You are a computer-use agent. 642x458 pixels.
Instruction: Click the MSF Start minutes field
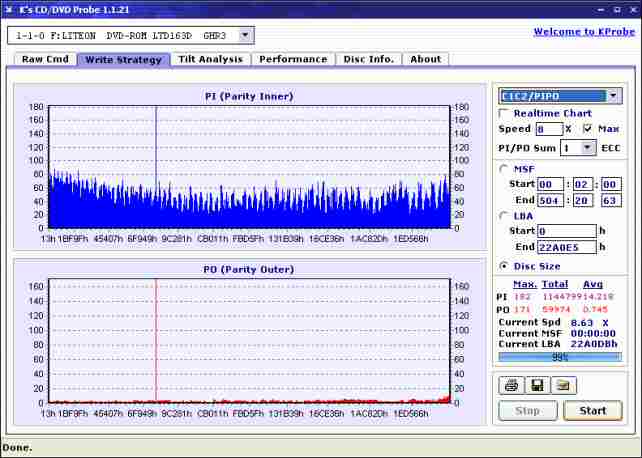(550, 184)
